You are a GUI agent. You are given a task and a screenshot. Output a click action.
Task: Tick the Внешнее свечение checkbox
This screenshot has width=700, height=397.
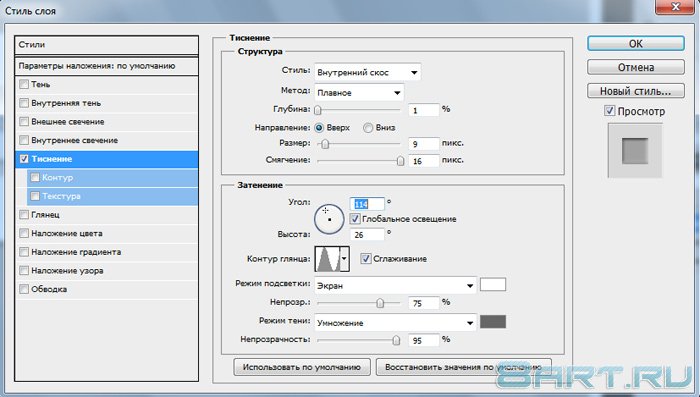point(24,121)
